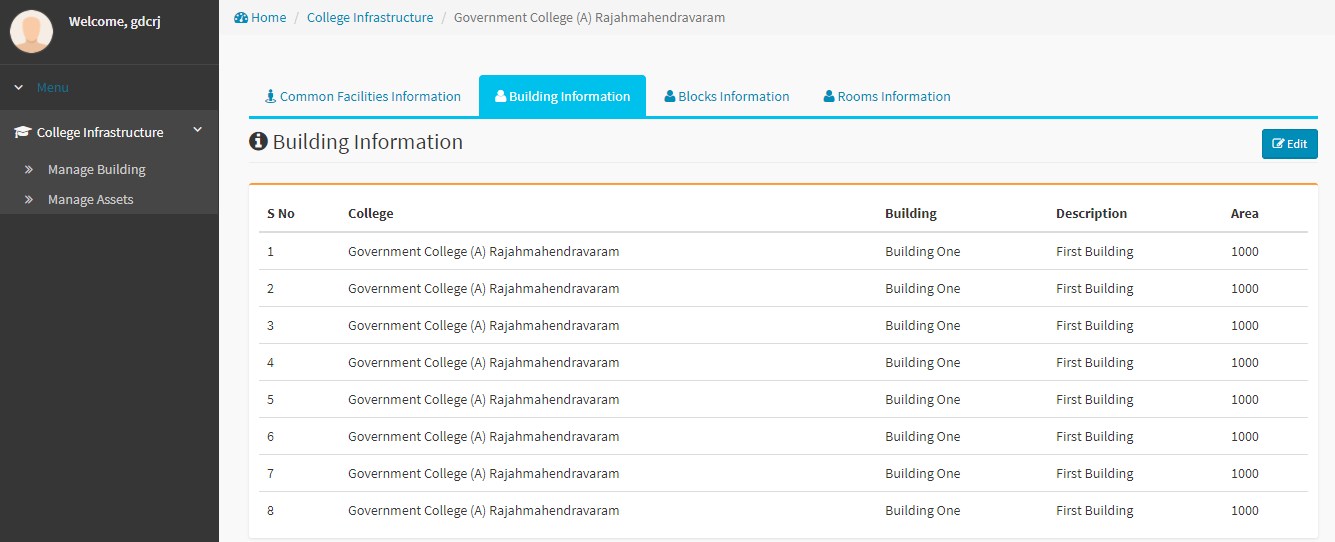This screenshot has height=542, width=1335.
Task: Click College Infrastructure sidebar menu item
Action: [x=109, y=132]
